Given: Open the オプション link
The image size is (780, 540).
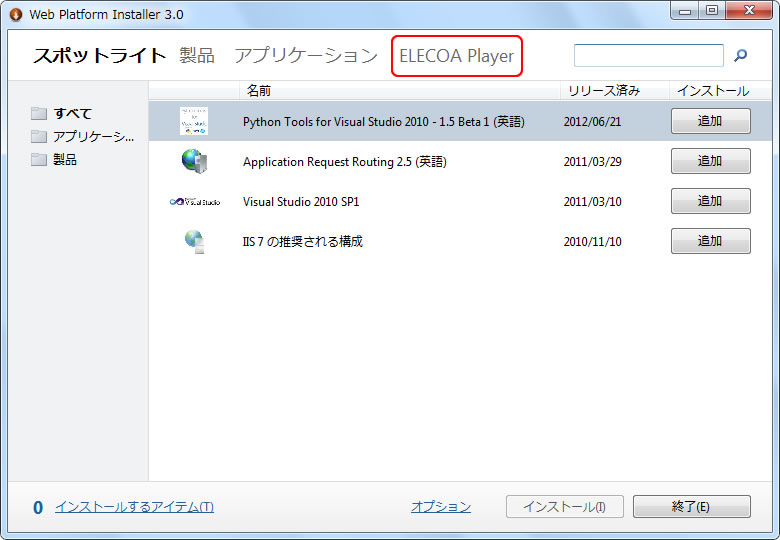Looking at the screenshot, I should tap(440, 507).
